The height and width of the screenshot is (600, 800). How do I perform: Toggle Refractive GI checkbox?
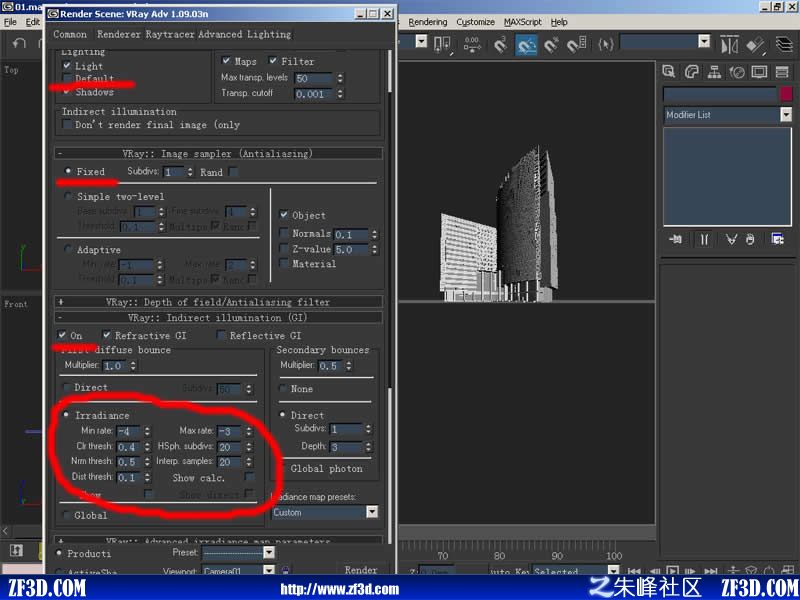(106, 335)
